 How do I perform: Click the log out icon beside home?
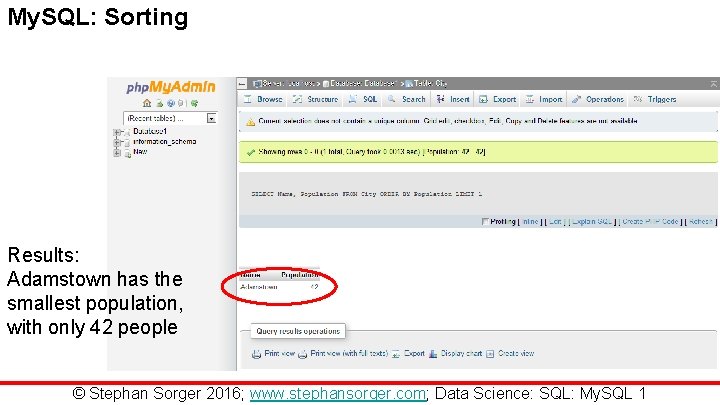(x=159, y=103)
